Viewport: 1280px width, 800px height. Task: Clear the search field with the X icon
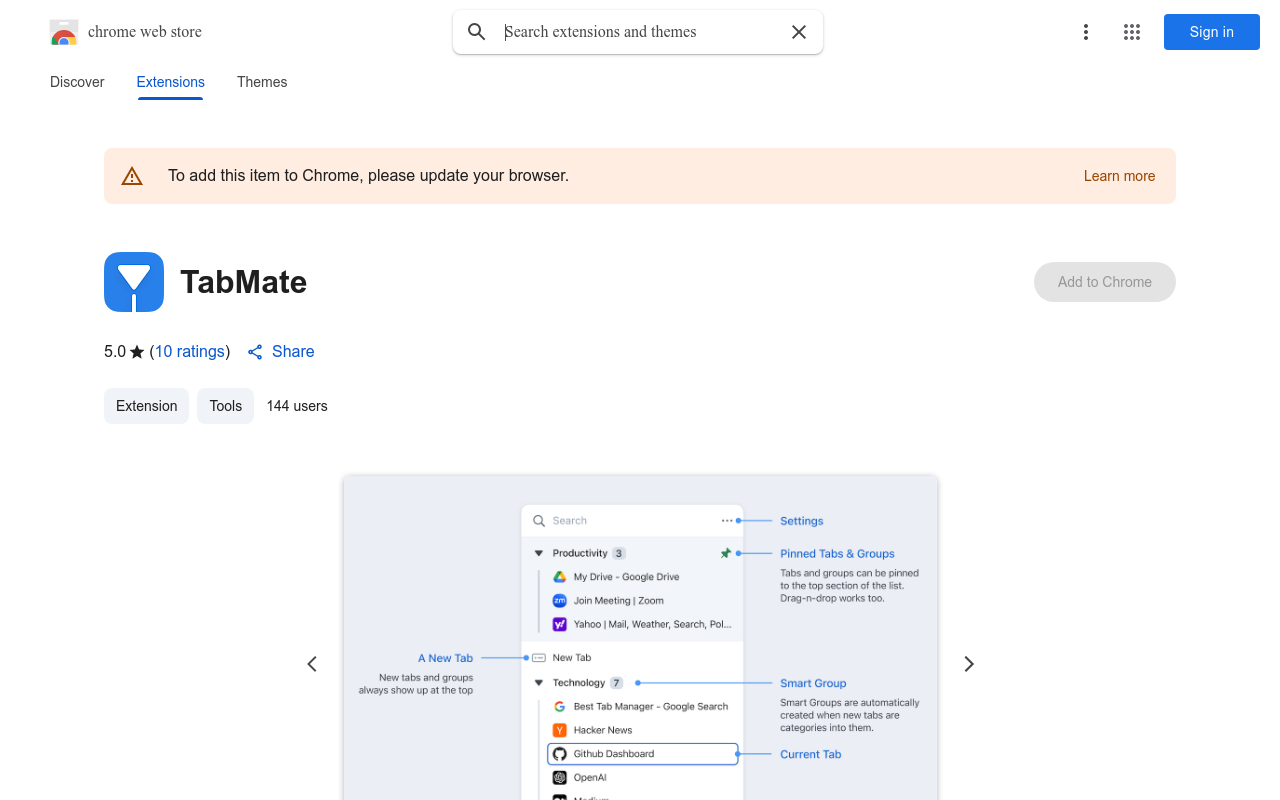point(799,32)
